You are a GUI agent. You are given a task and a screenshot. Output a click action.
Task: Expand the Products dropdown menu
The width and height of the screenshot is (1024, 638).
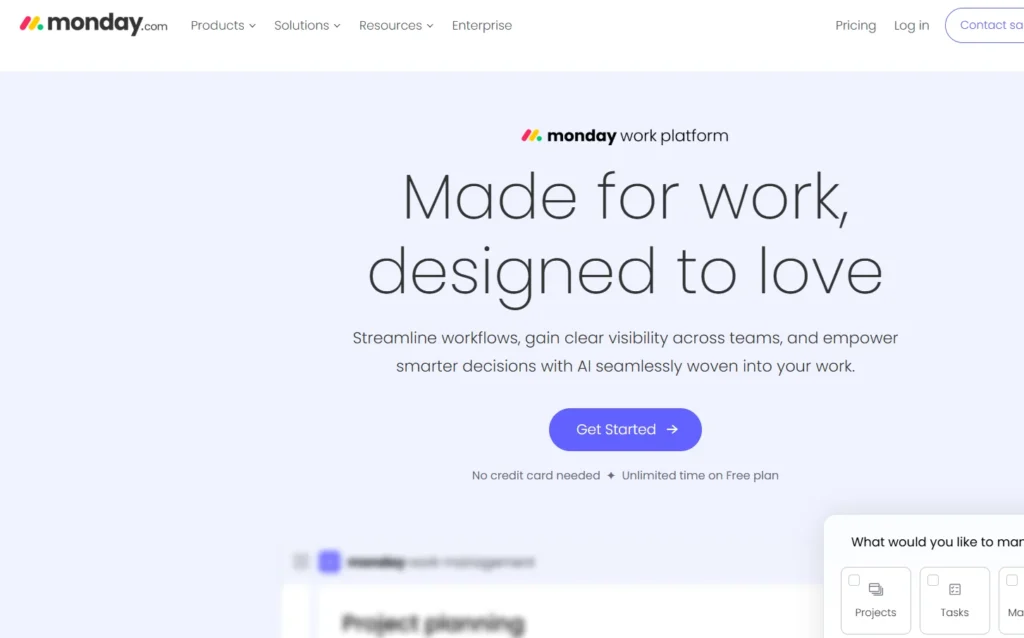tap(223, 26)
